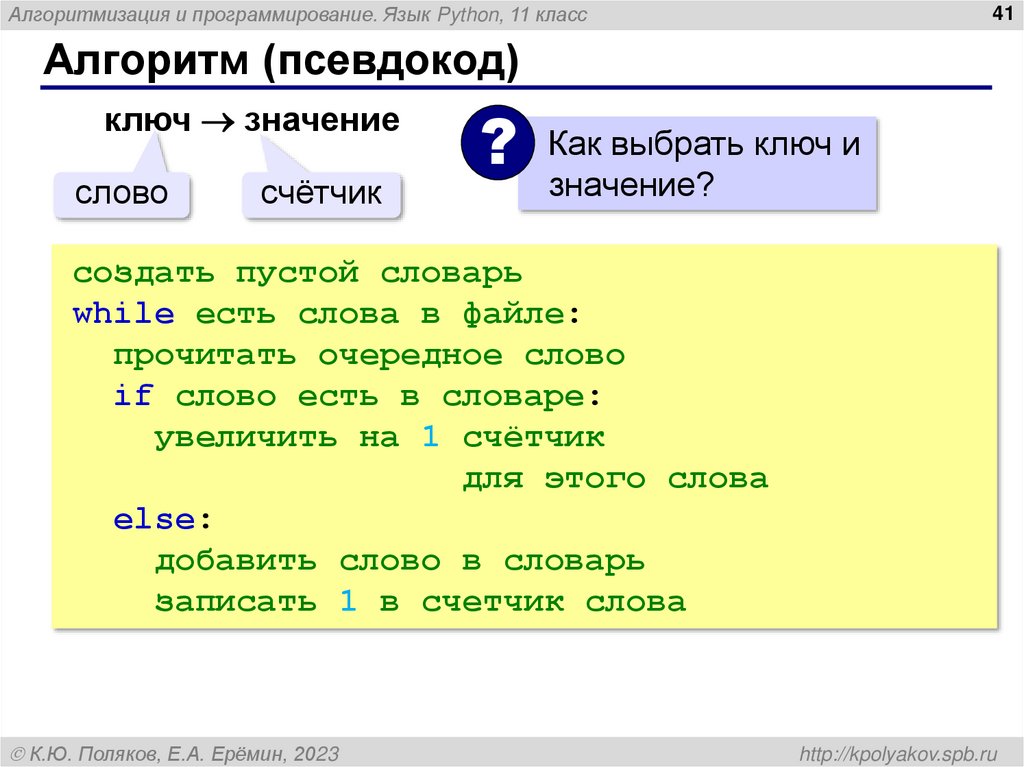
Task: Click the "if" keyword in the pseudocode
Action: [x=133, y=396]
